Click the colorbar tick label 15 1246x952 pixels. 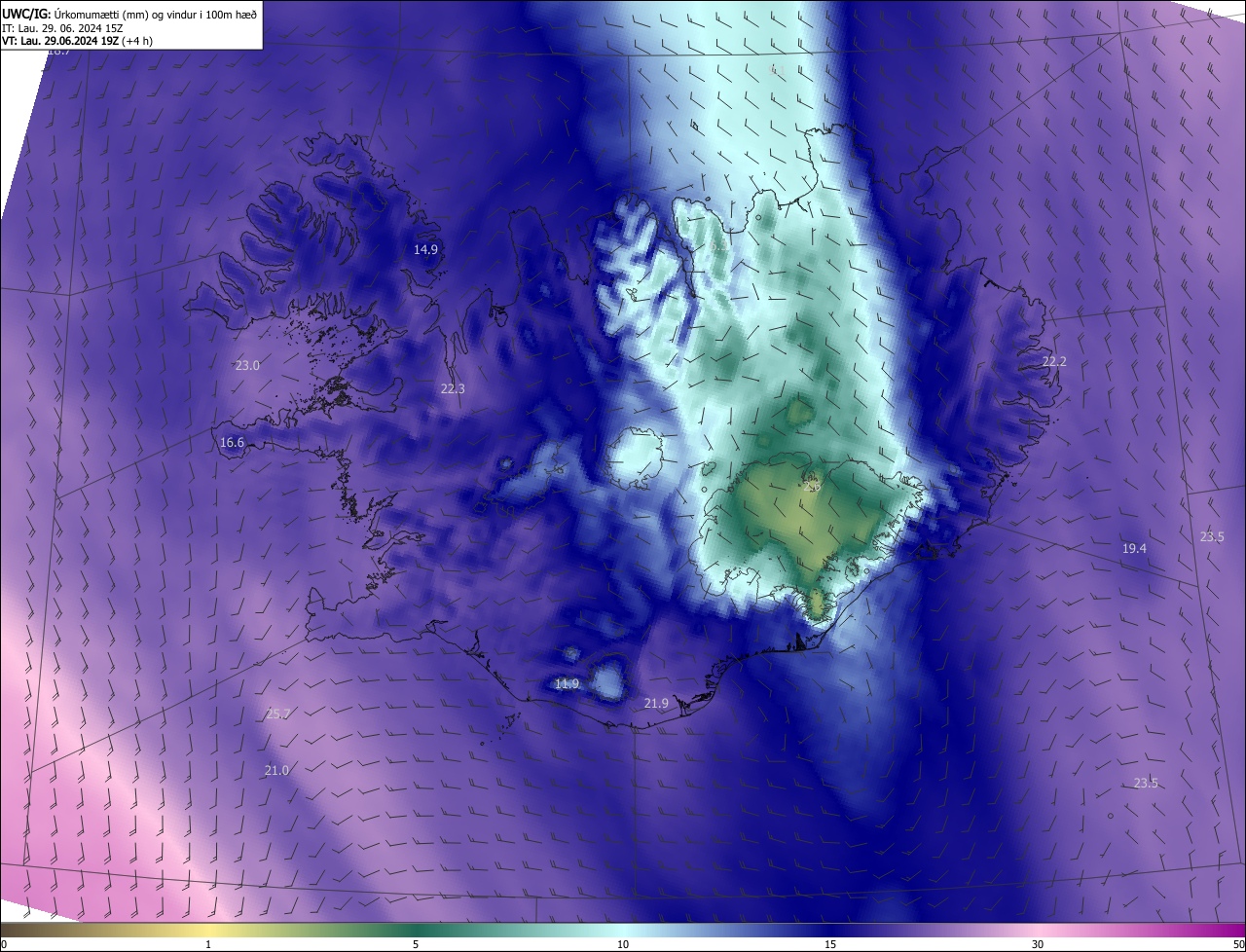pos(830,945)
